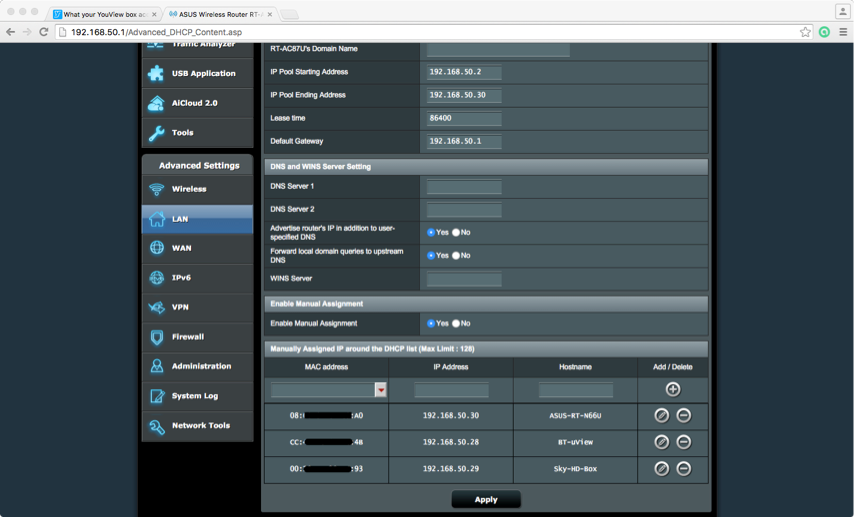Set Forward local domain queries to Yes
Screen dimensions: 854x518
tap(431, 255)
